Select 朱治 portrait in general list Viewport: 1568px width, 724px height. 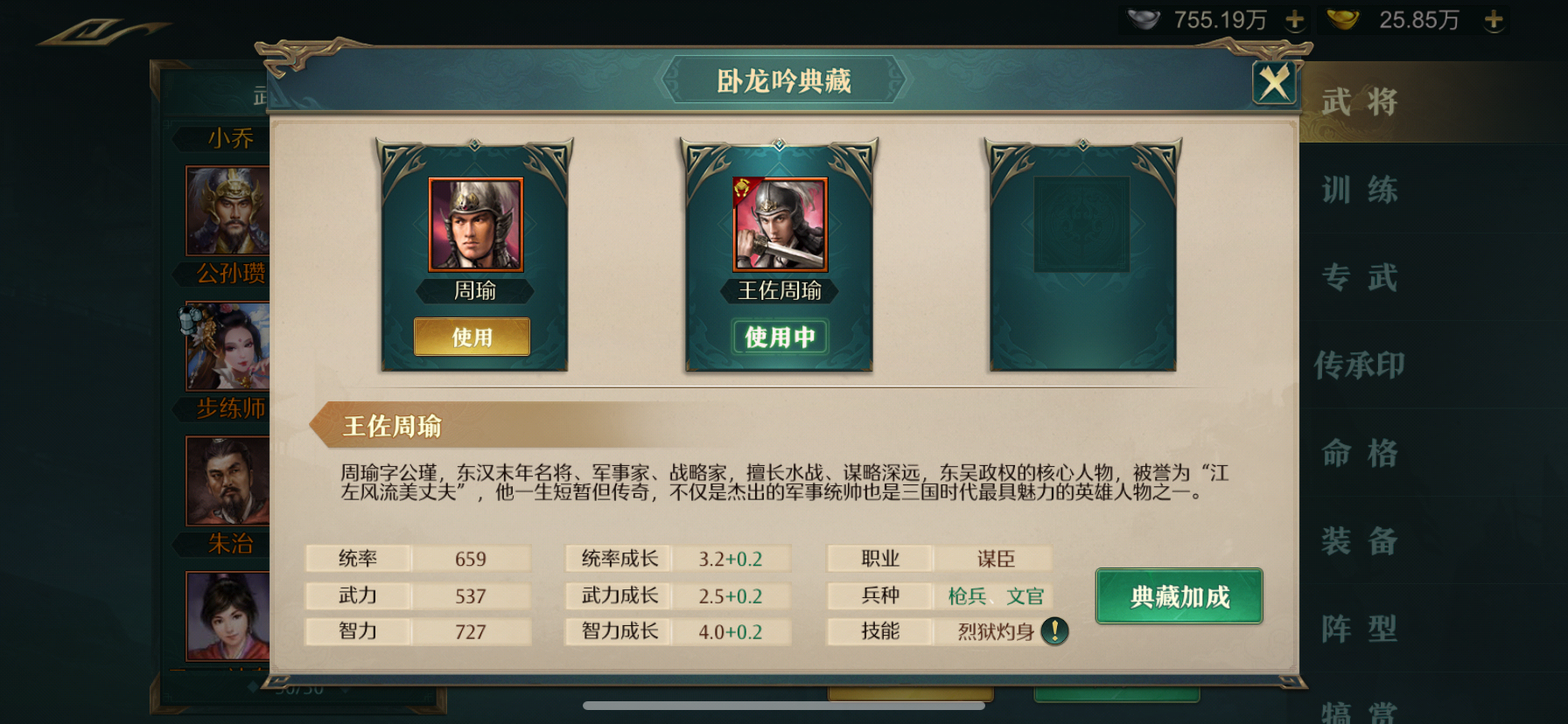coord(227,481)
